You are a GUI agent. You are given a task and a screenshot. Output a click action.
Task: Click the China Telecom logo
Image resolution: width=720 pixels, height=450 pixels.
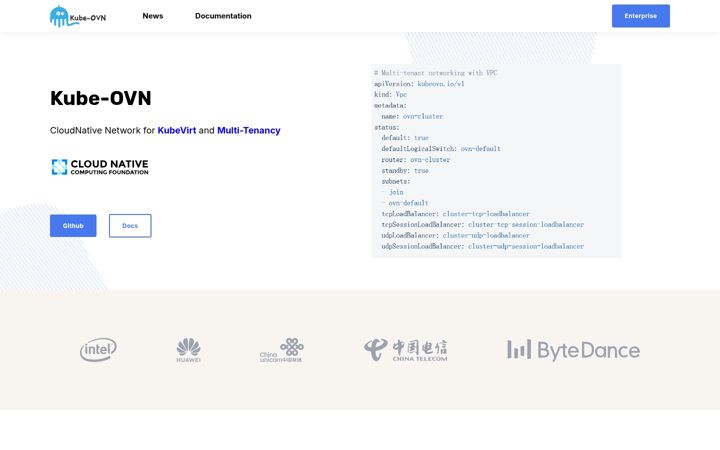point(406,350)
